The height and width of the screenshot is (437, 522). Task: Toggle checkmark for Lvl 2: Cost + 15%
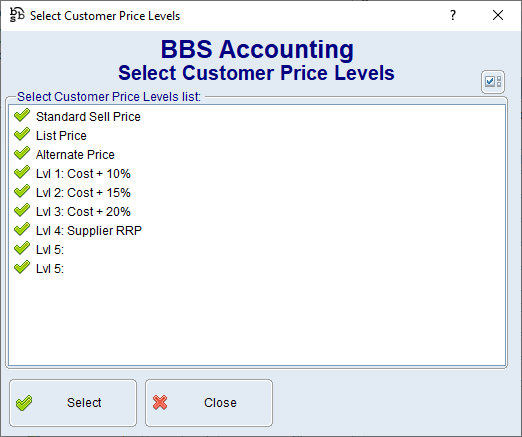pos(22,191)
